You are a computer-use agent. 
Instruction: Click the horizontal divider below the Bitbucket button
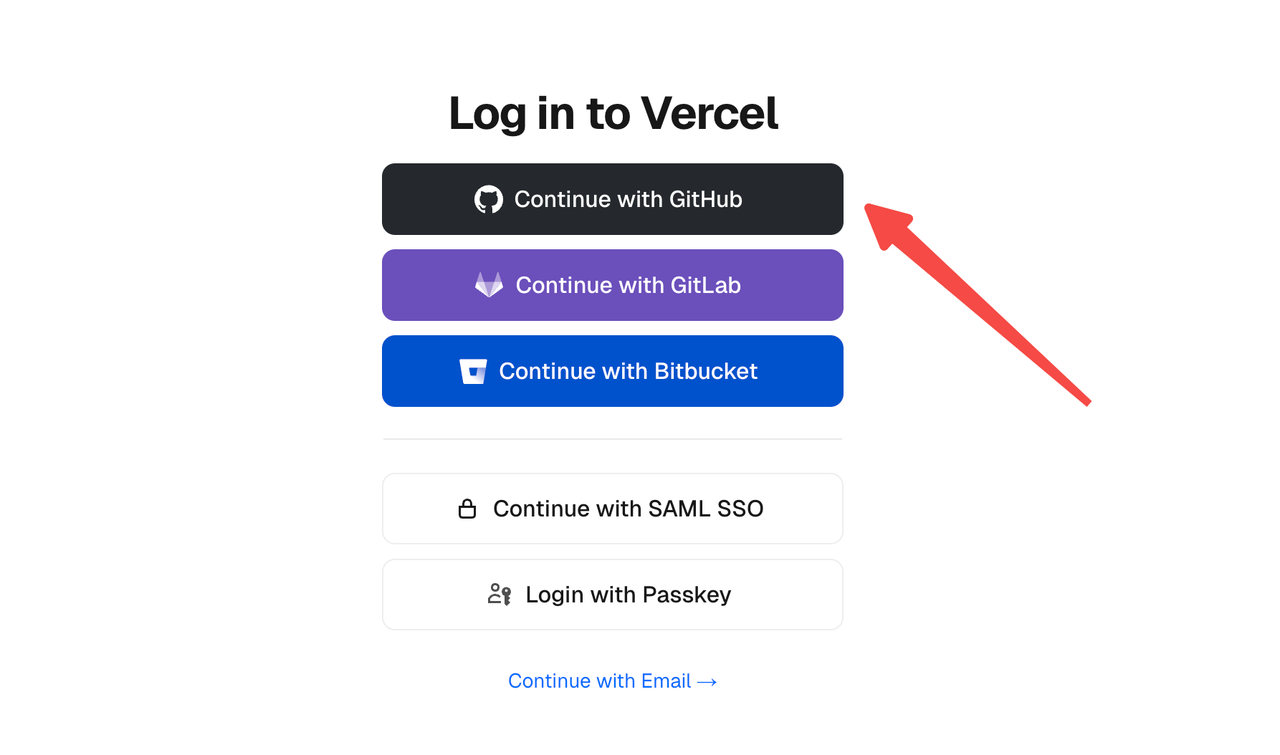(612, 439)
